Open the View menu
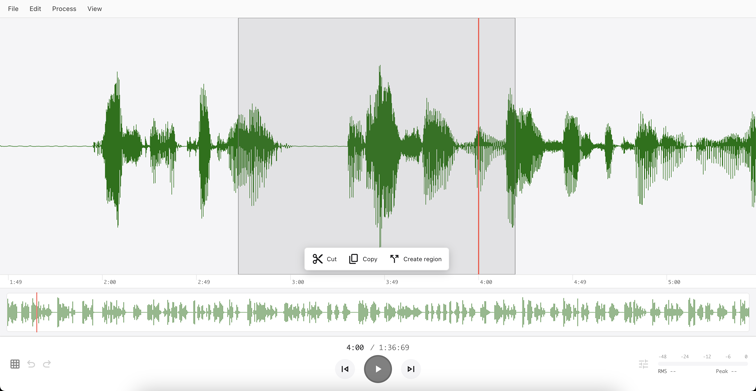 click(x=94, y=9)
